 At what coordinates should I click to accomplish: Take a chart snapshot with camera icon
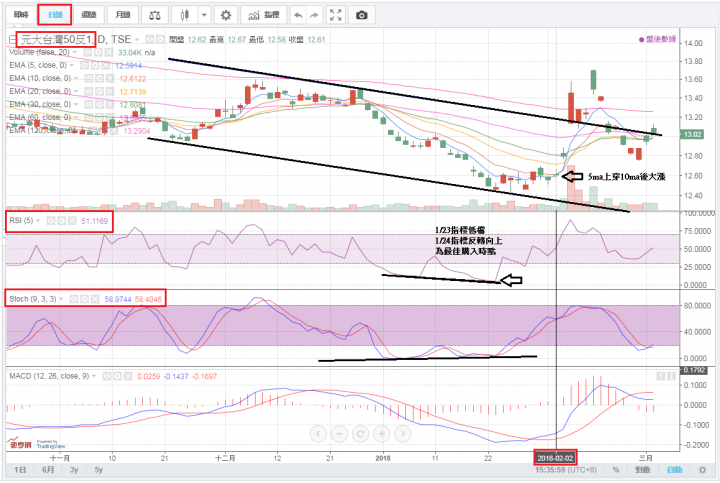pos(361,15)
